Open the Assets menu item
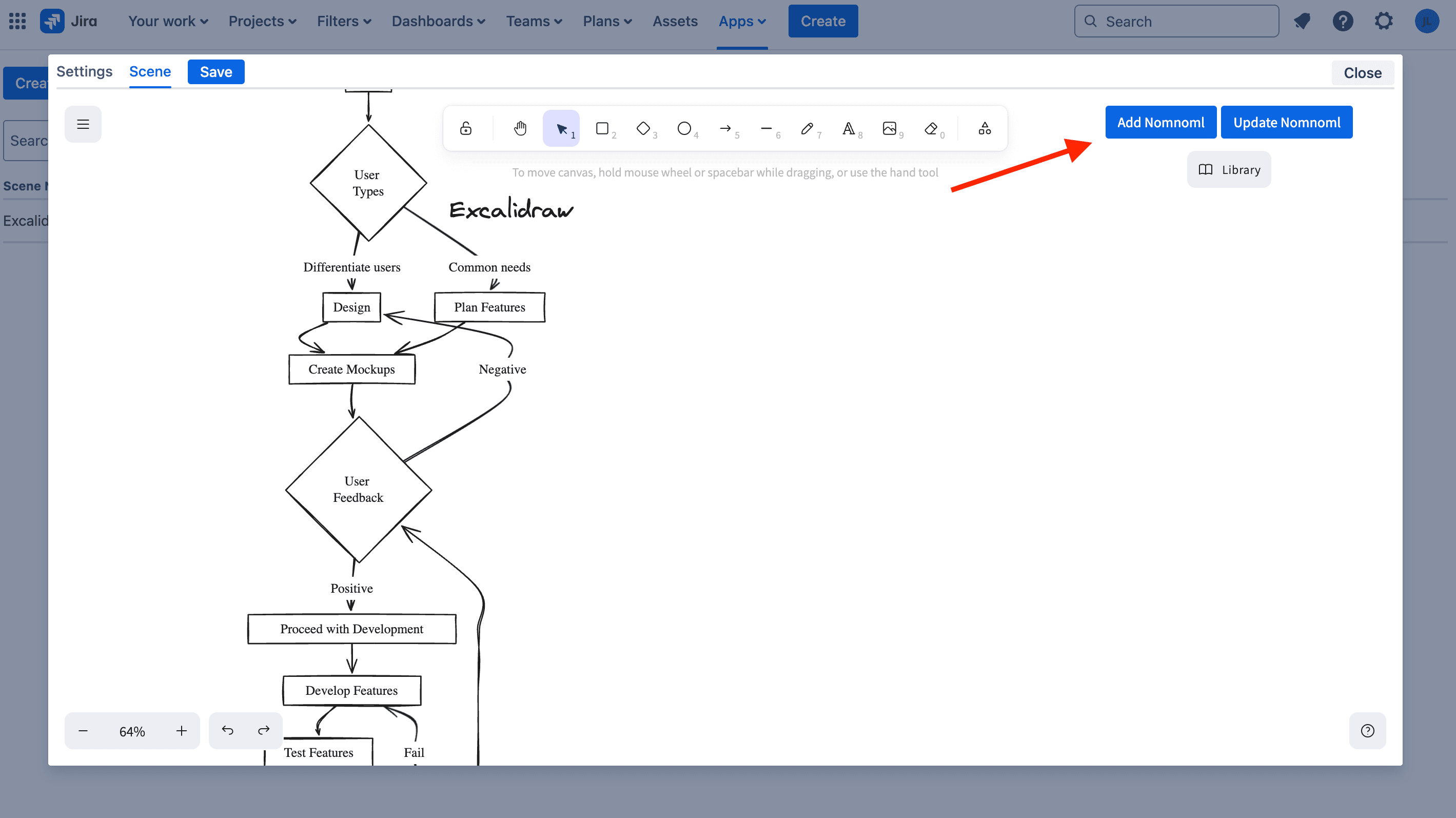 point(676,21)
